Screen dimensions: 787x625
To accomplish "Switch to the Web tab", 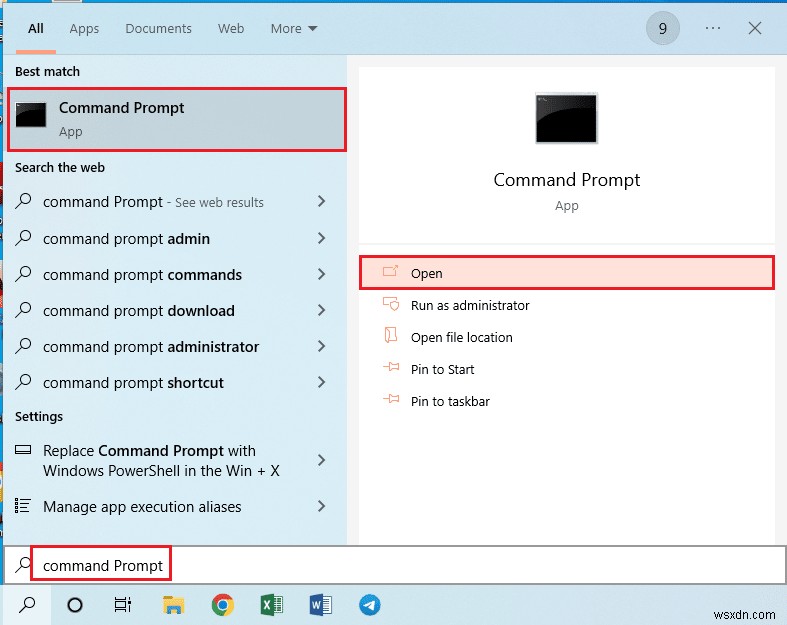I will click(231, 29).
